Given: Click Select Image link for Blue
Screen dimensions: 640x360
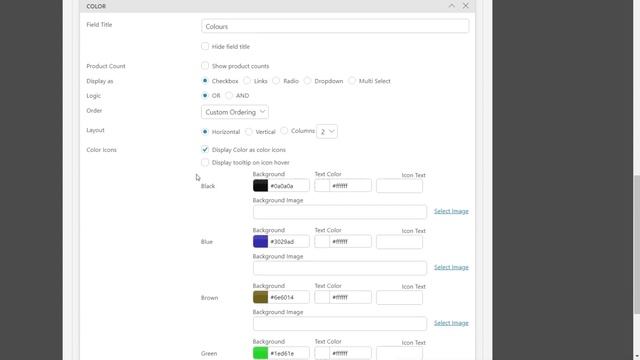Looking at the screenshot, I should [451, 267].
